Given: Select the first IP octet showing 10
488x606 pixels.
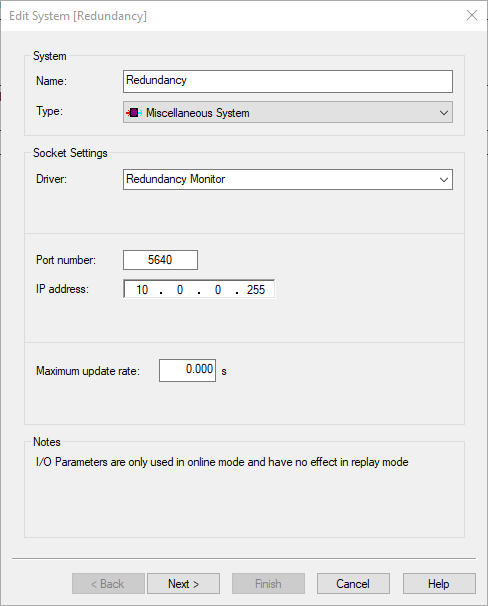Looking at the screenshot, I should point(142,289).
